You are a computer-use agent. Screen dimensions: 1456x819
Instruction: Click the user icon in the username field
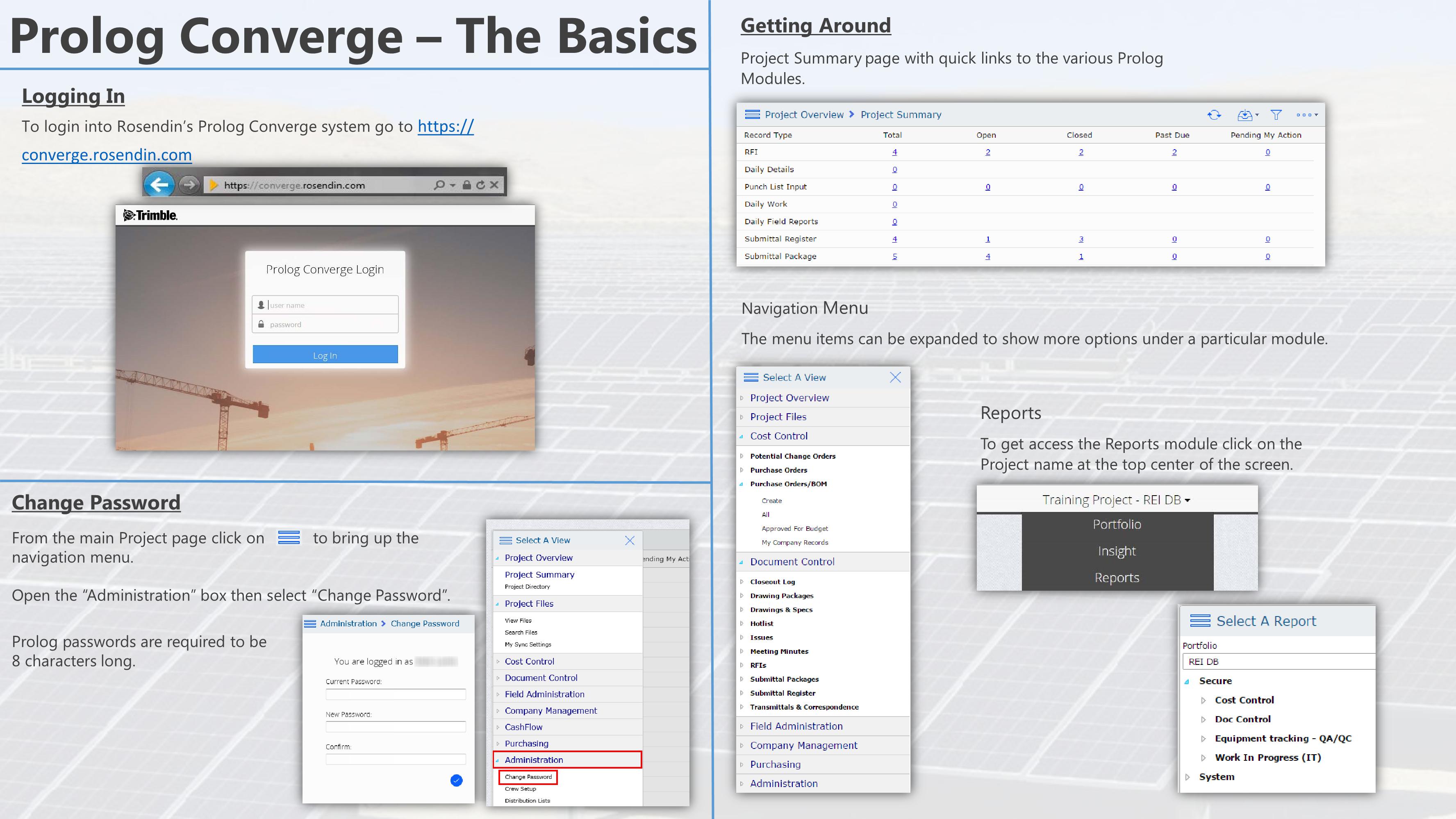tap(261, 305)
